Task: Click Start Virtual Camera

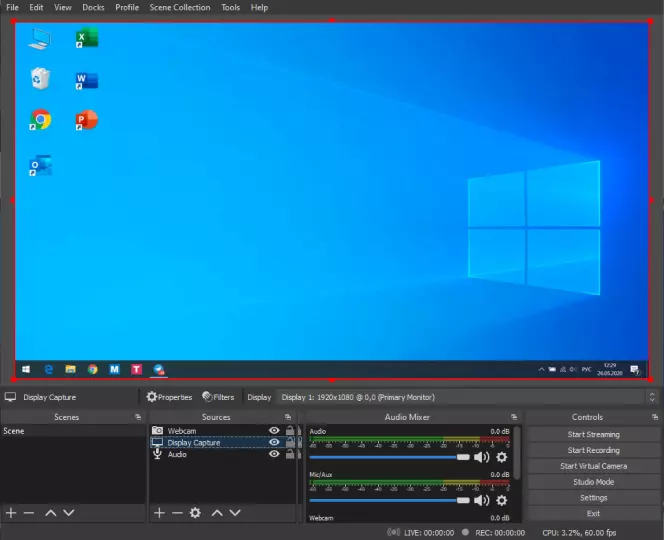Action: (x=593, y=466)
